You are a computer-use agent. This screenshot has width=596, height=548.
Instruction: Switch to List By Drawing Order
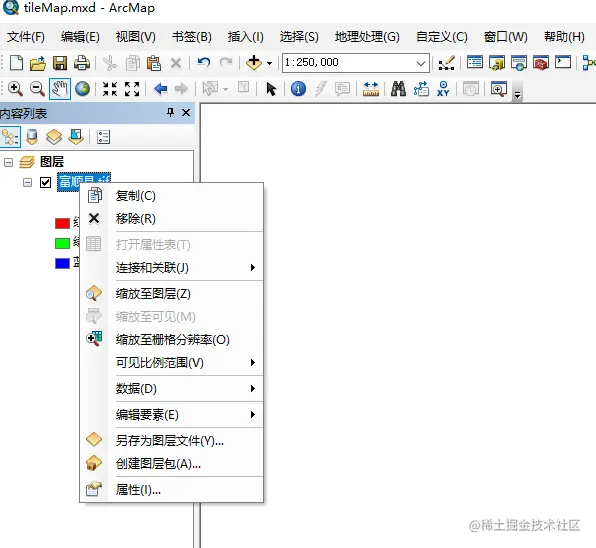[x=10, y=137]
